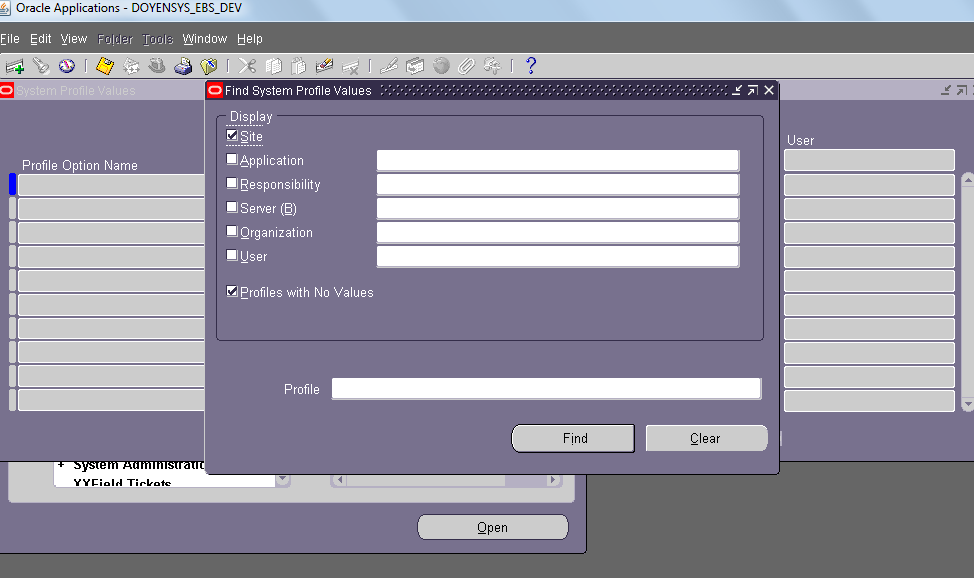Image resolution: width=974 pixels, height=578 pixels.
Task: Open the Show Navigator icon
Action: (x=67, y=65)
